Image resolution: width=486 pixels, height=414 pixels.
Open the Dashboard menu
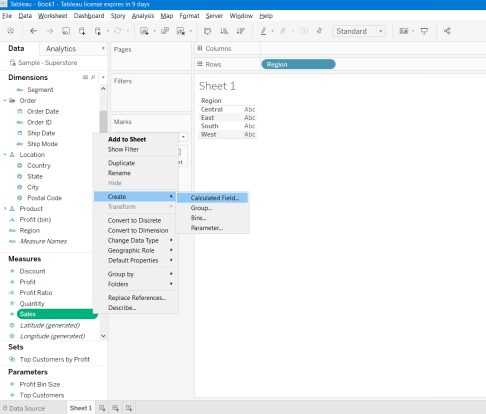pyautogui.click(x=89, y=16)
